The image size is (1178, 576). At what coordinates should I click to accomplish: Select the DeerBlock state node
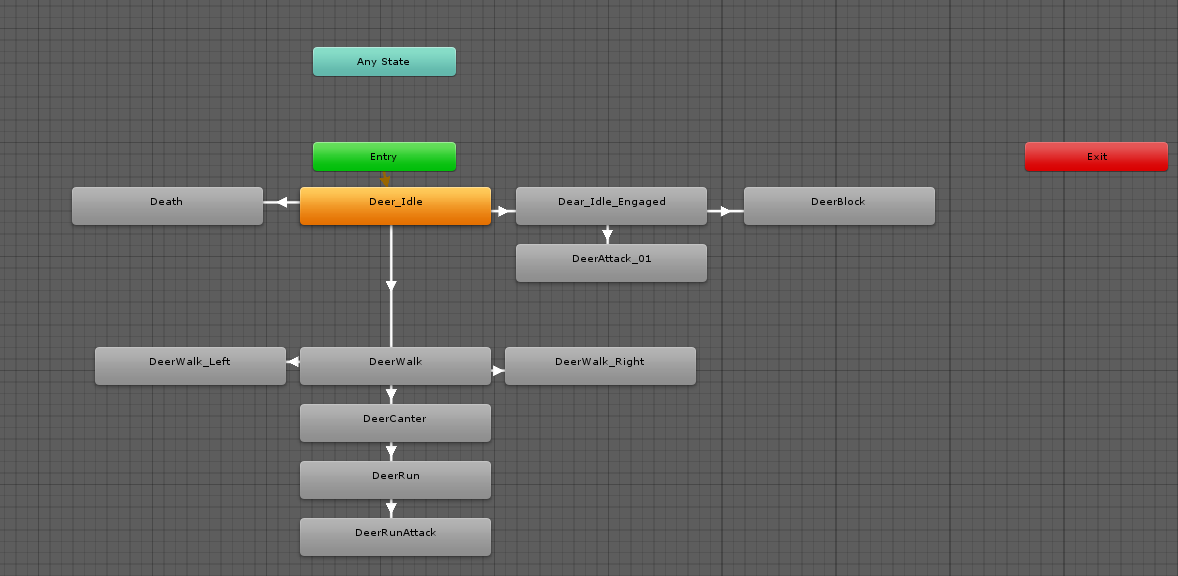(x=839, y=206)
